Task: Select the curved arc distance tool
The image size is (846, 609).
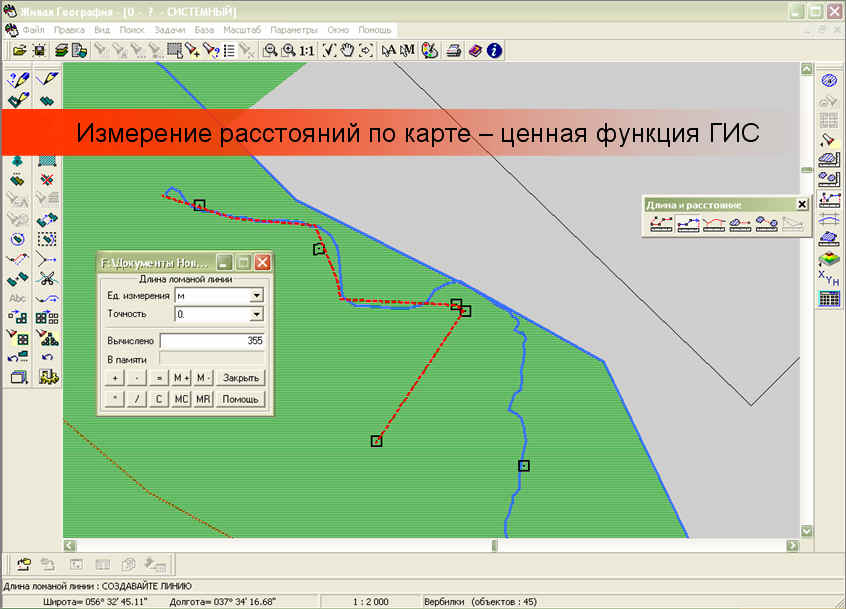Action: tap(713, 225)
